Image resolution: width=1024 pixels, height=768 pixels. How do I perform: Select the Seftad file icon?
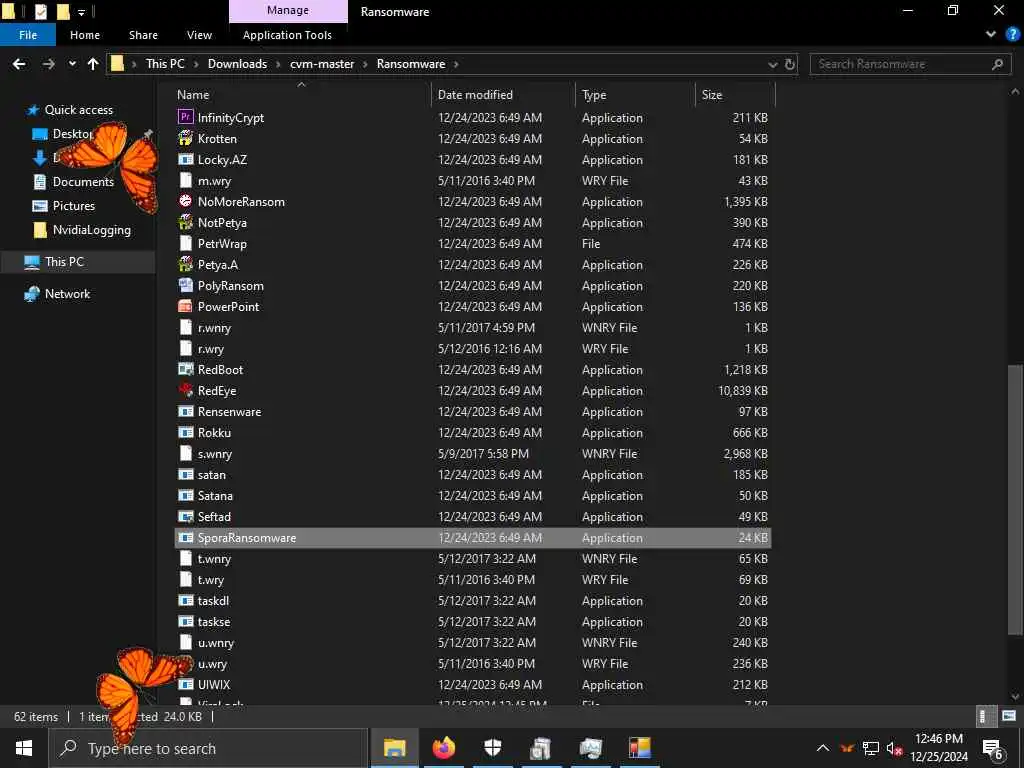(185, 516)
